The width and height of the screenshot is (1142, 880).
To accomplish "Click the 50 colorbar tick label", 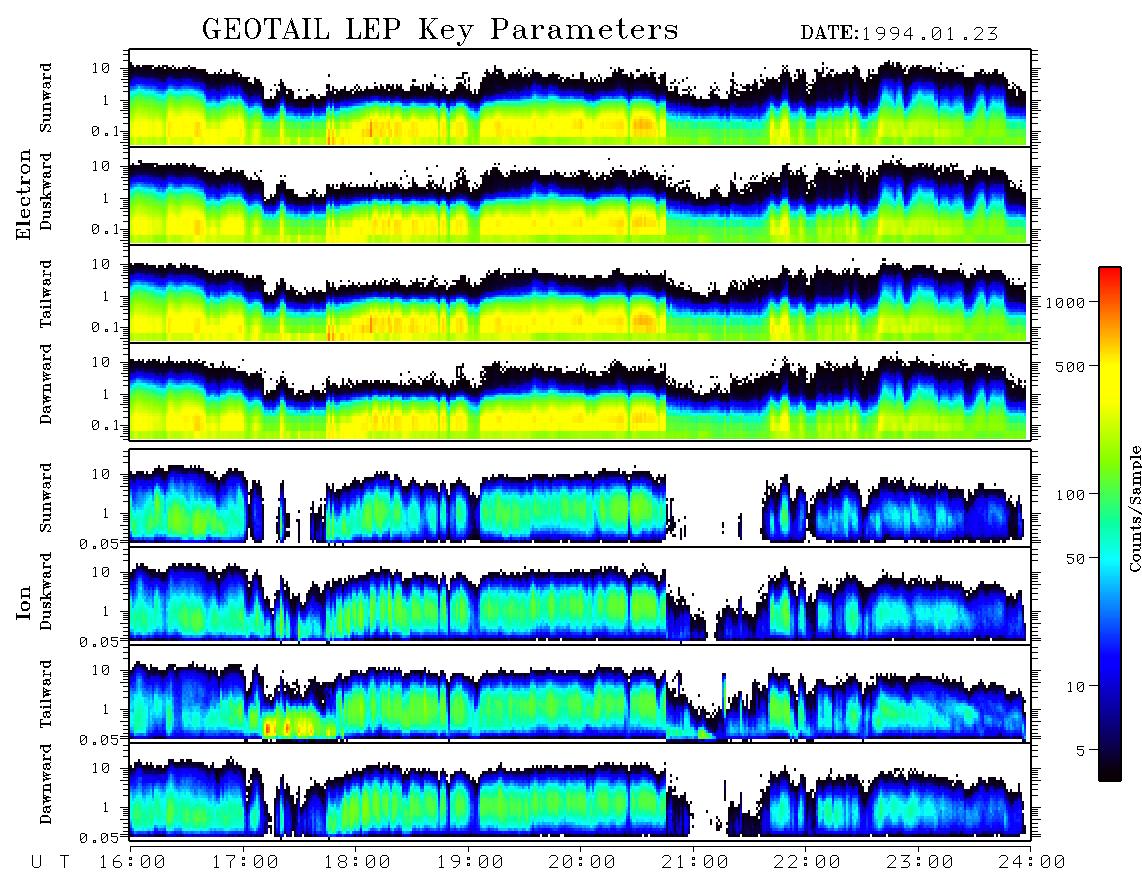I will (1076, 559).
